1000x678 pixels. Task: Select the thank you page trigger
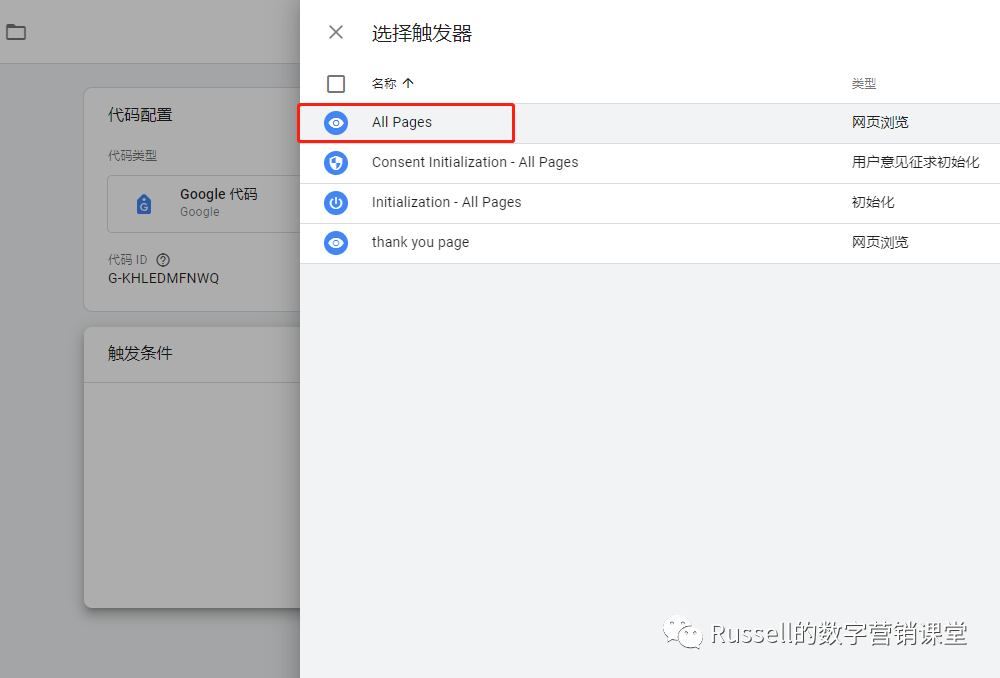(x=420, y=242)
